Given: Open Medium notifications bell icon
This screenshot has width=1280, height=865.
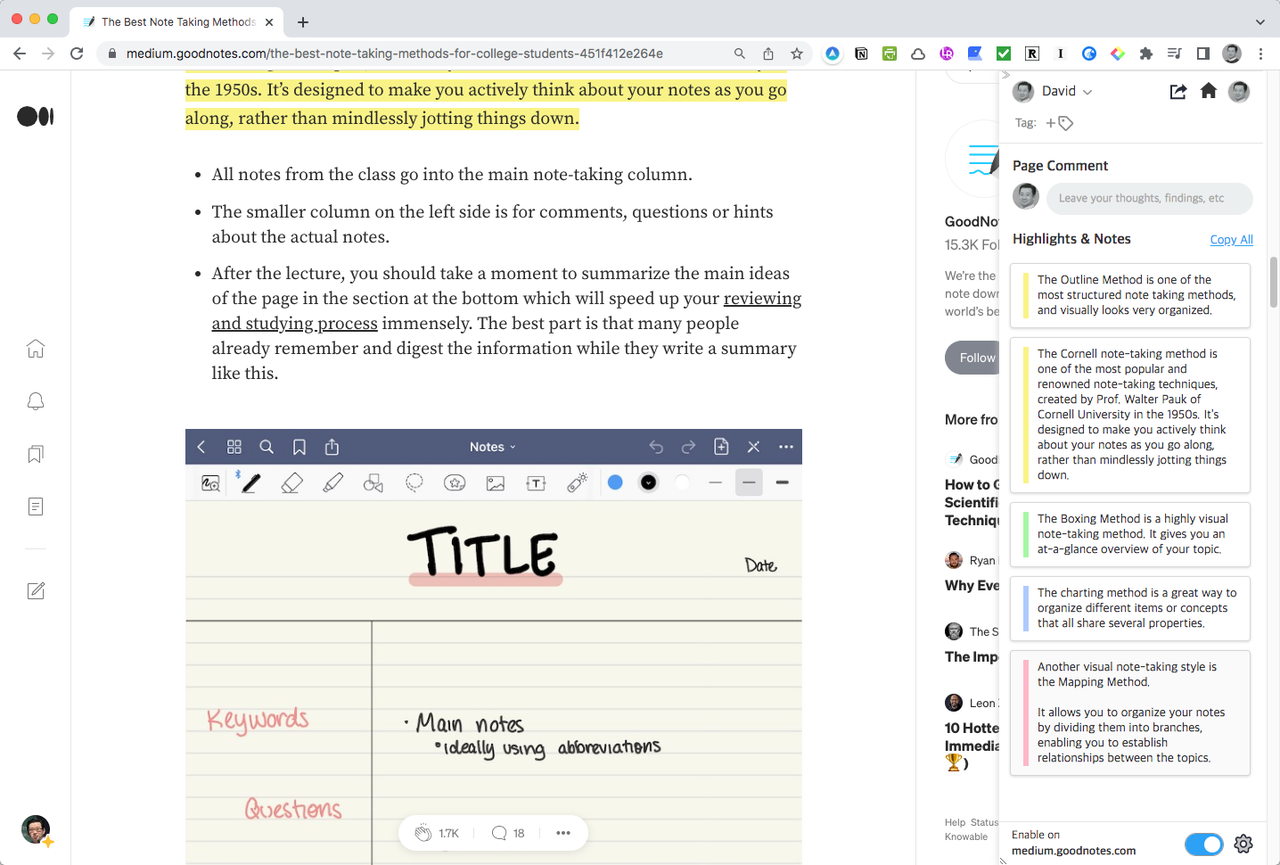Looking at the screenshot, I should point(35,401).
